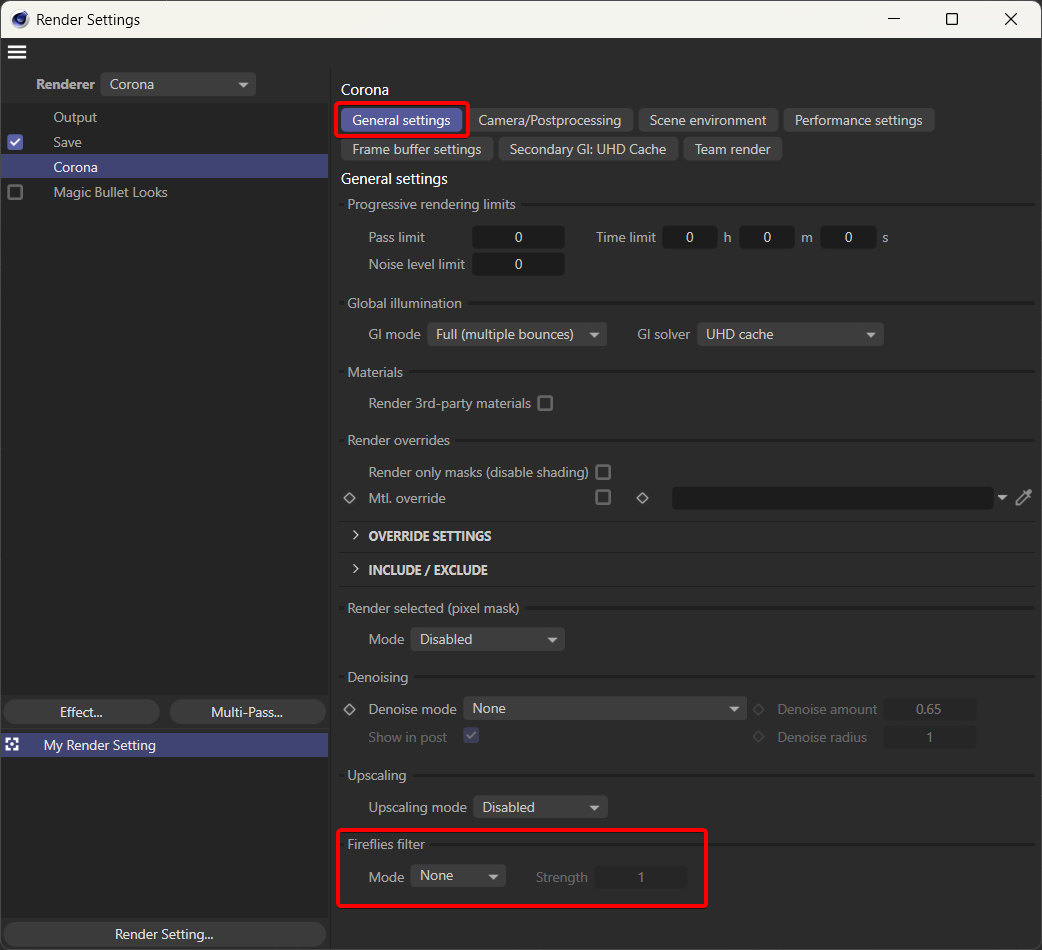Open the GI solver dropdown
Image resolution: width=1042 pixels, height=950 pixels.
click(x=790, y=334)
